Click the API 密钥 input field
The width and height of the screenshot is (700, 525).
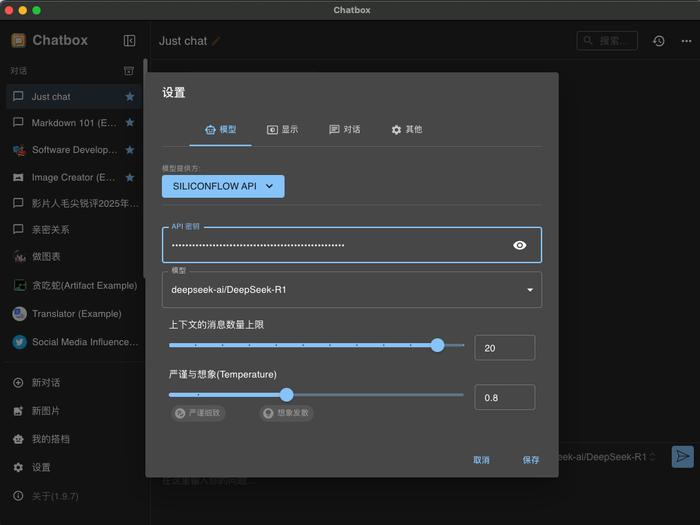(352, 245)
